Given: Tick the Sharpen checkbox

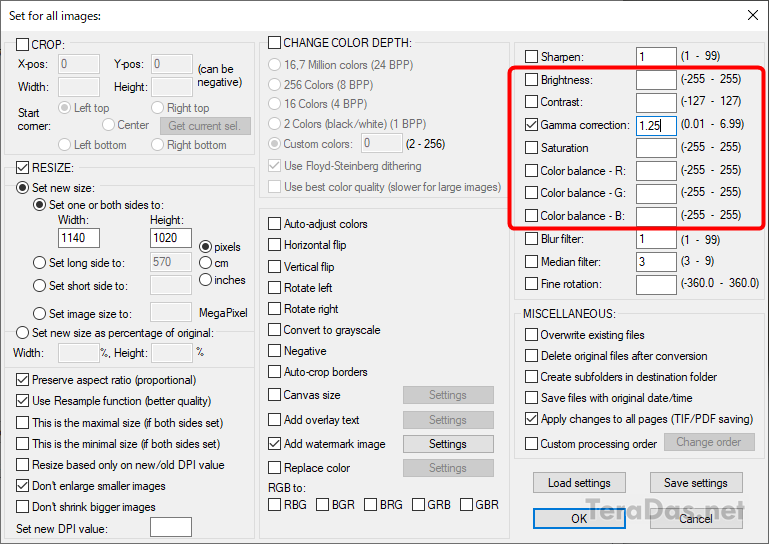Looking at the screenshot, I should pyautogui.click(x=531, y=56).
